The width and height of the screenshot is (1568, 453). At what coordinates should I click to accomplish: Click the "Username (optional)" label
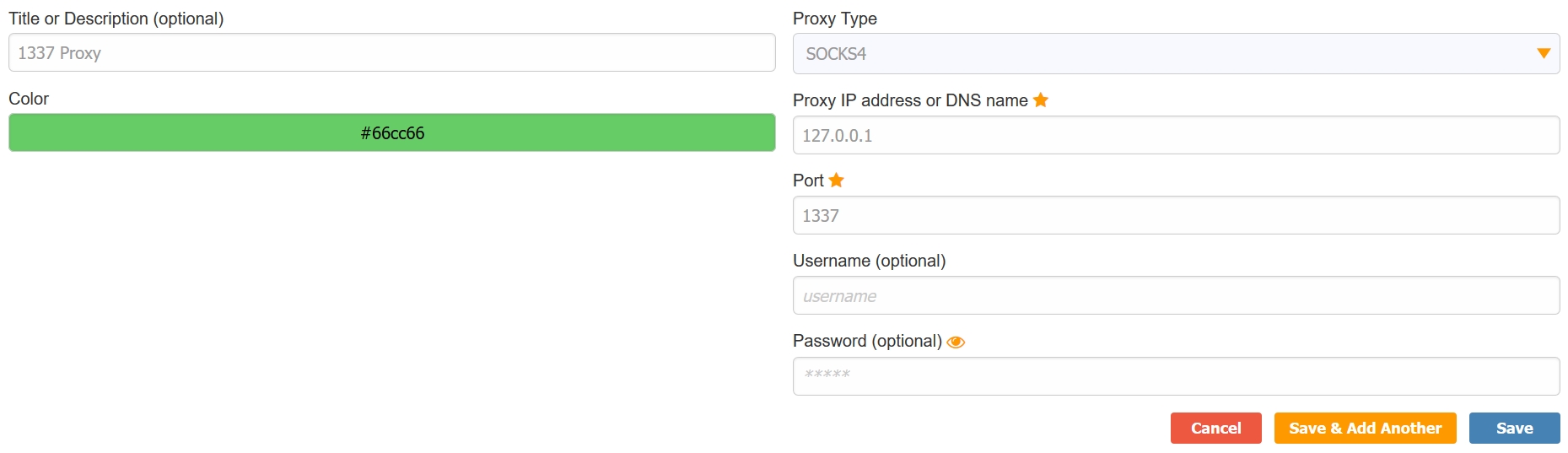click(870, 261)
